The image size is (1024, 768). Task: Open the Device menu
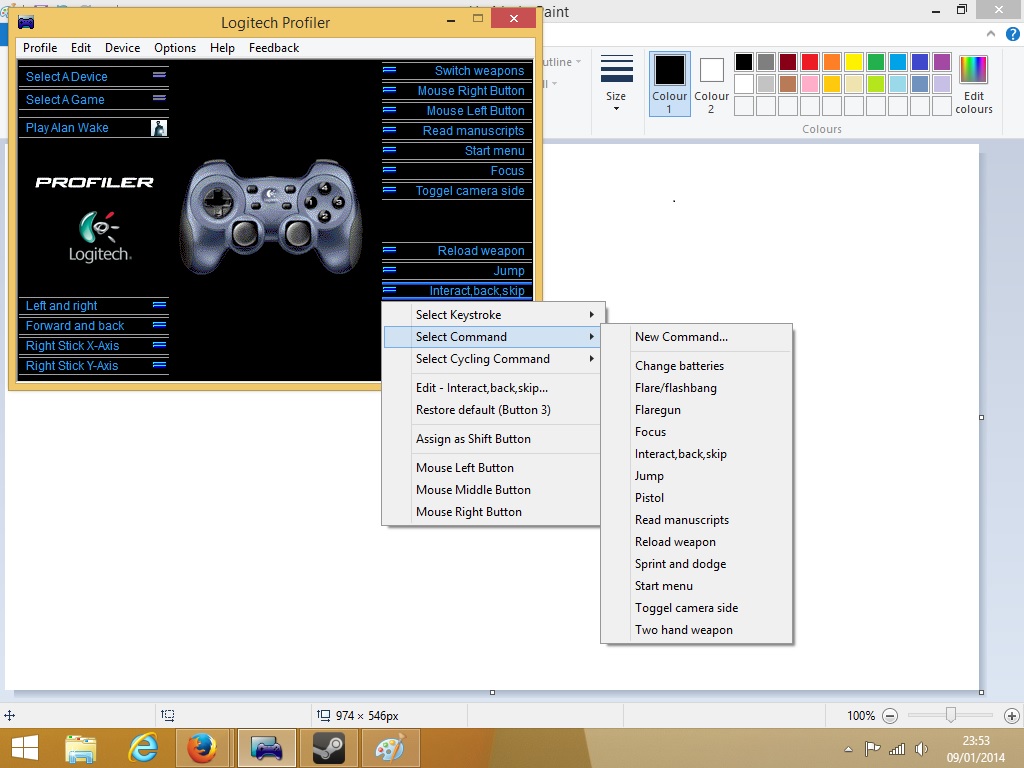(122, 48)
